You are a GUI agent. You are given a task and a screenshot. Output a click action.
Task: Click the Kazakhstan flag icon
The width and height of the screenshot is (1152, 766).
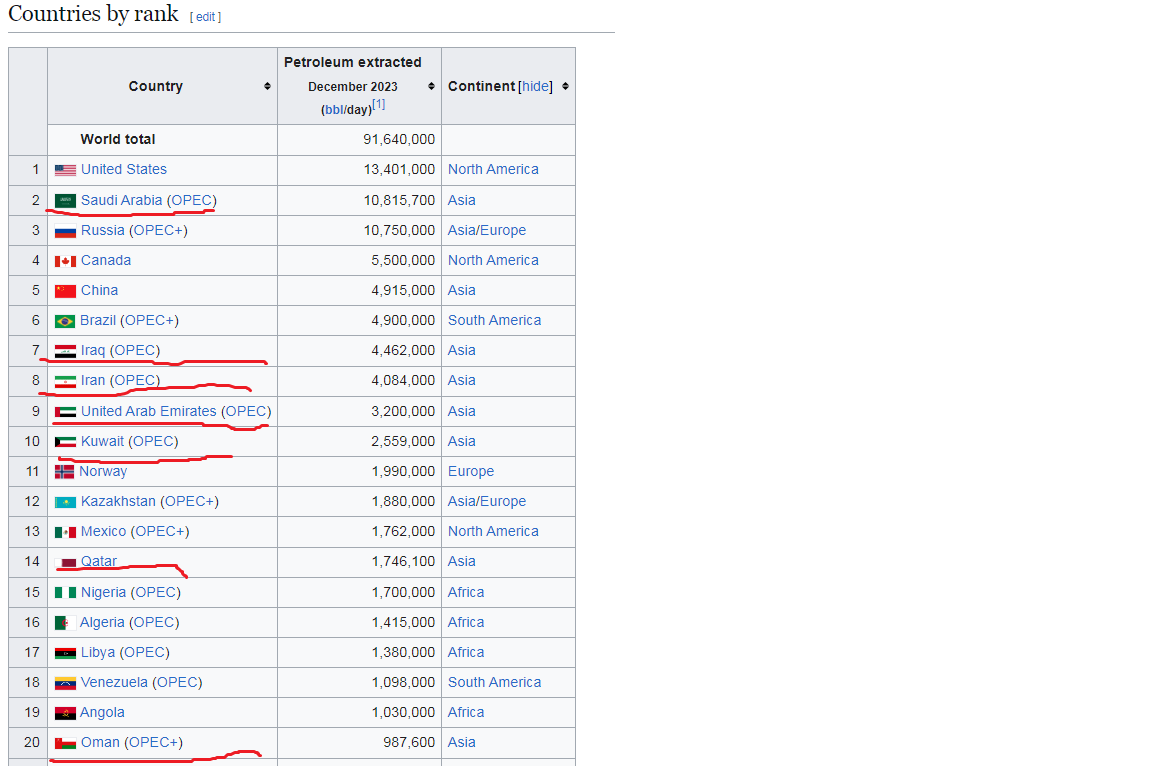point(65,502)
